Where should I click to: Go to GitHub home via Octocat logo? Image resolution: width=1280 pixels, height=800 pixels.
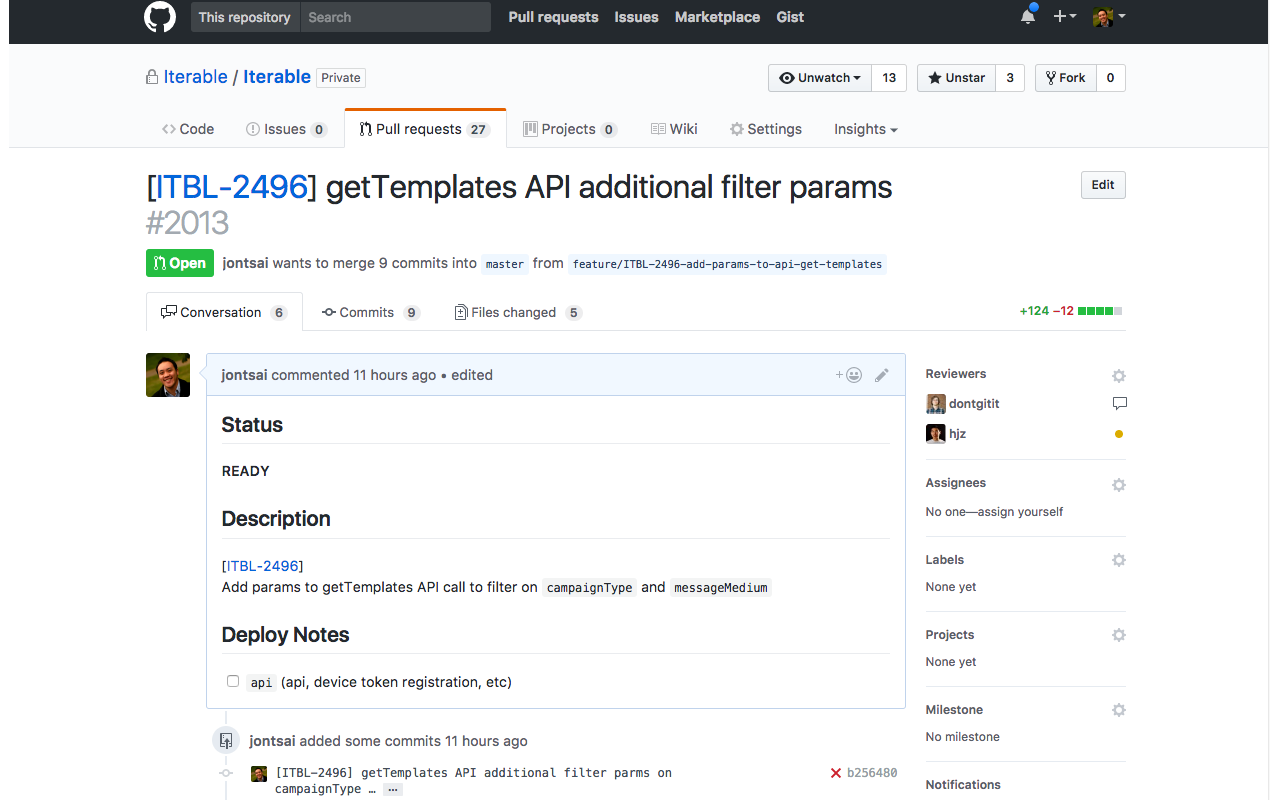160,17
